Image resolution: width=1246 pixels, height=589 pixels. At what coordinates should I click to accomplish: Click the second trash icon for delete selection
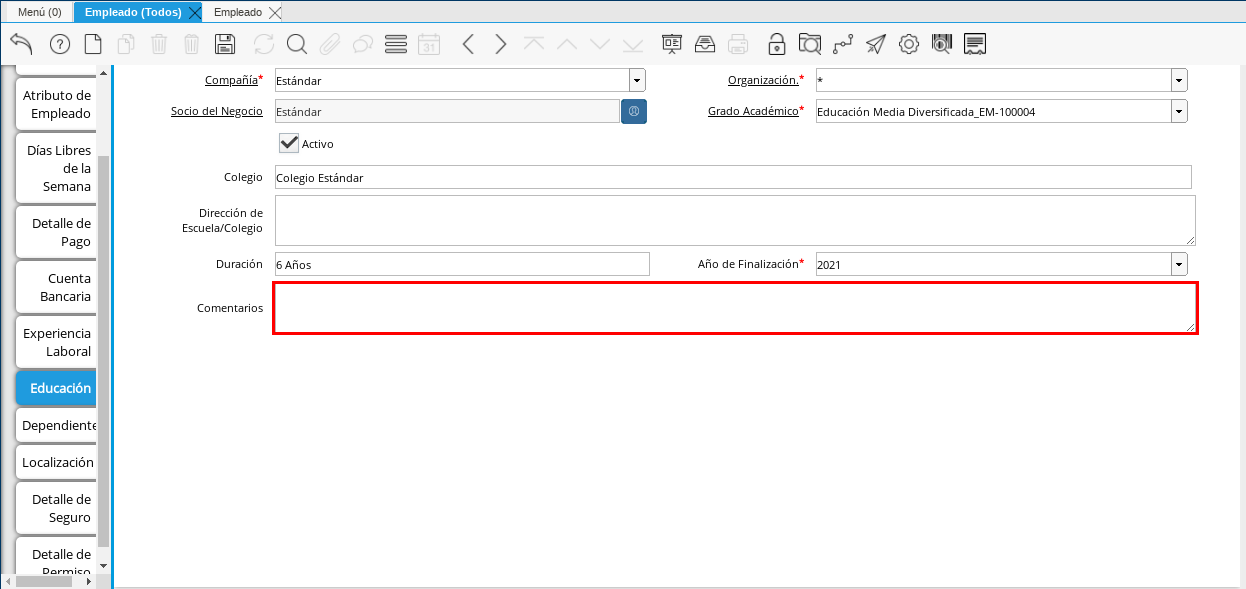tap(192, 44)
